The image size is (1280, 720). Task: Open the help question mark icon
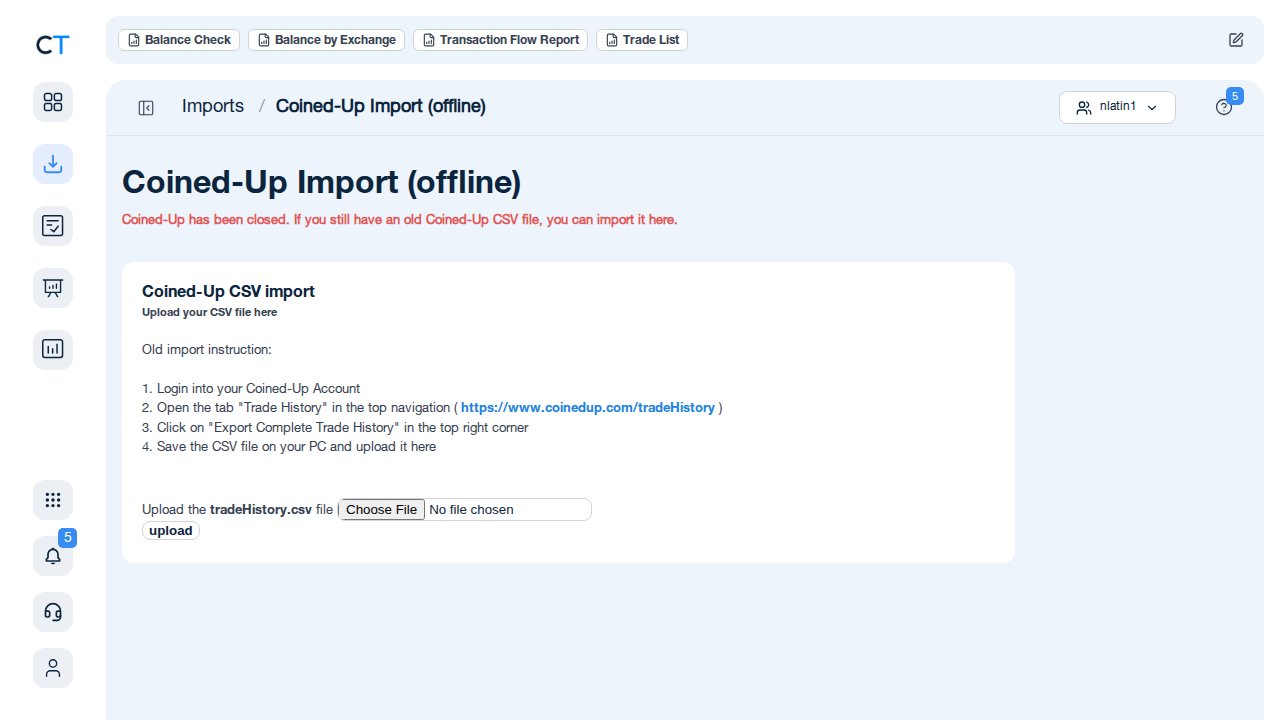coord(1224,107)
